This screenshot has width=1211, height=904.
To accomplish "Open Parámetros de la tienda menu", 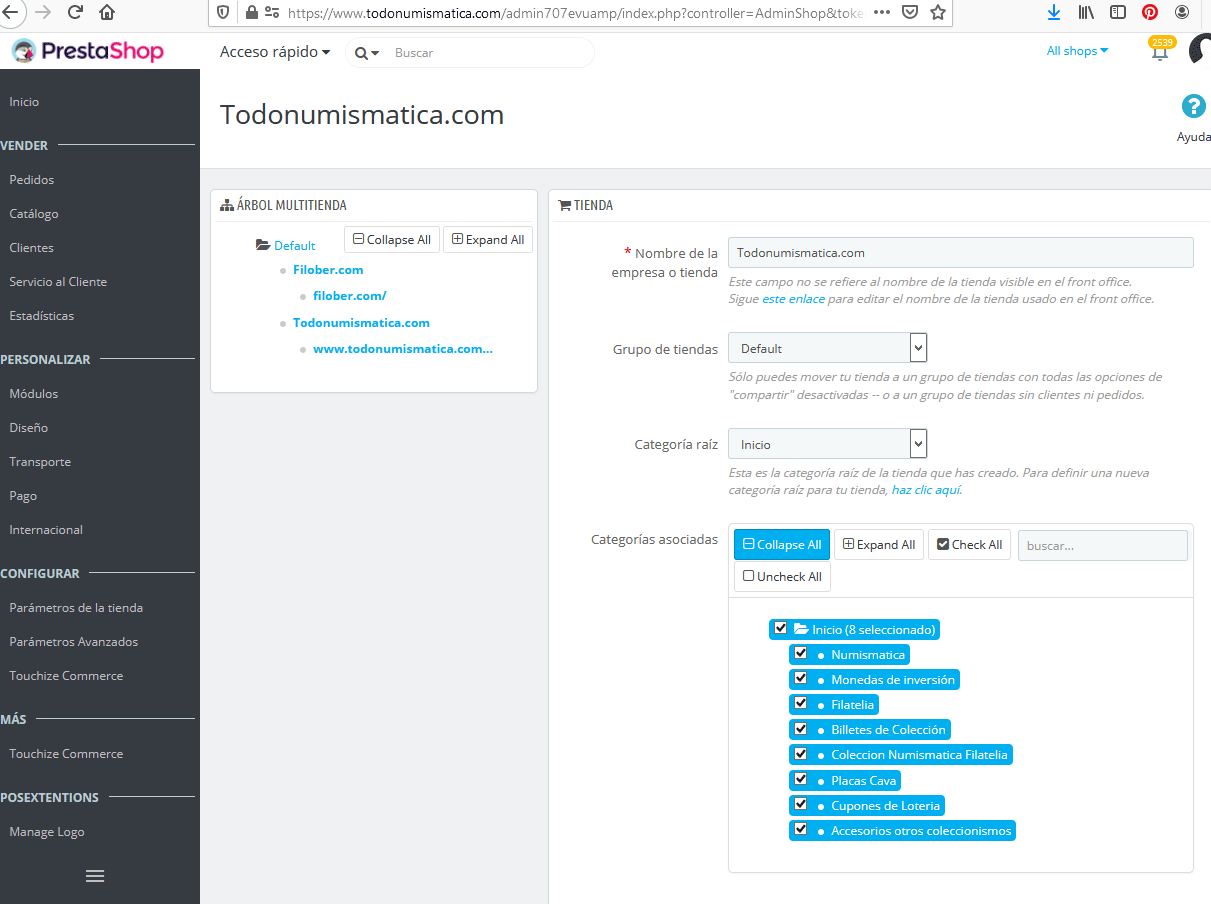I will (x=76, y=608).
